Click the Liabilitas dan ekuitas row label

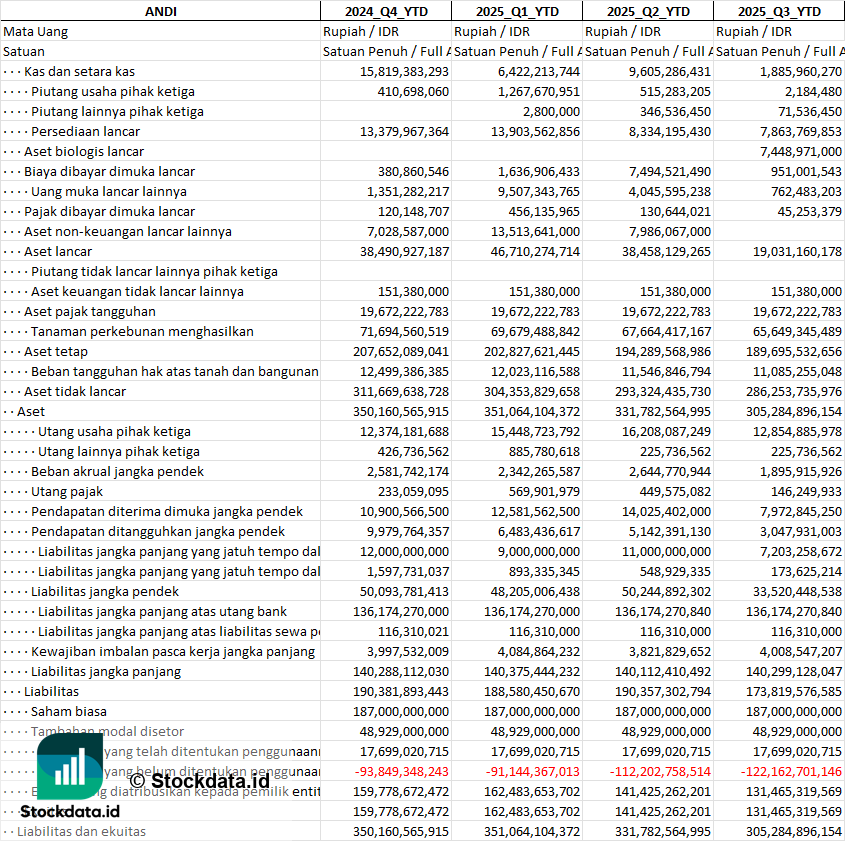(x=81, y=831)
